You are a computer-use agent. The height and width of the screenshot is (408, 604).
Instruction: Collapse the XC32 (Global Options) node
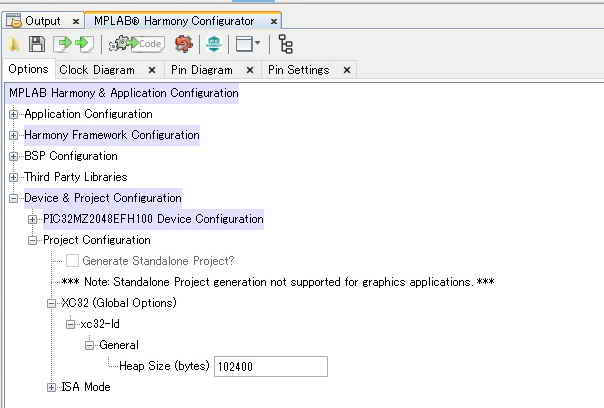click(51, 303)
